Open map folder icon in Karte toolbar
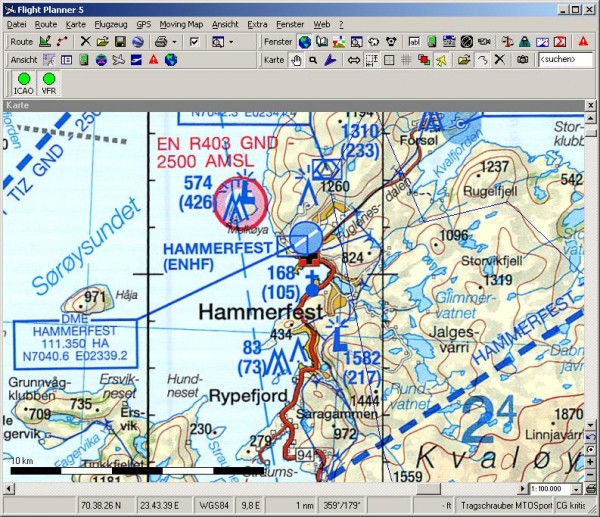The height and width of the screenshot is (517, 600). (x=464, y=60)
